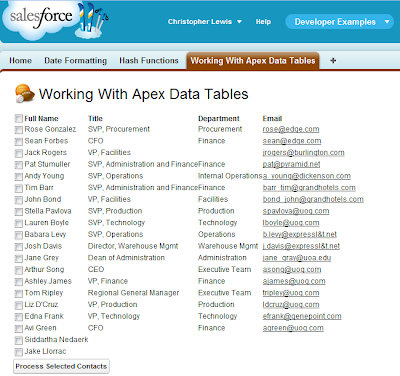Expand the Developer Examples app menu
The width and height of the screenshot is (400, 376).
pyautogui.click(x=339, y=22)
